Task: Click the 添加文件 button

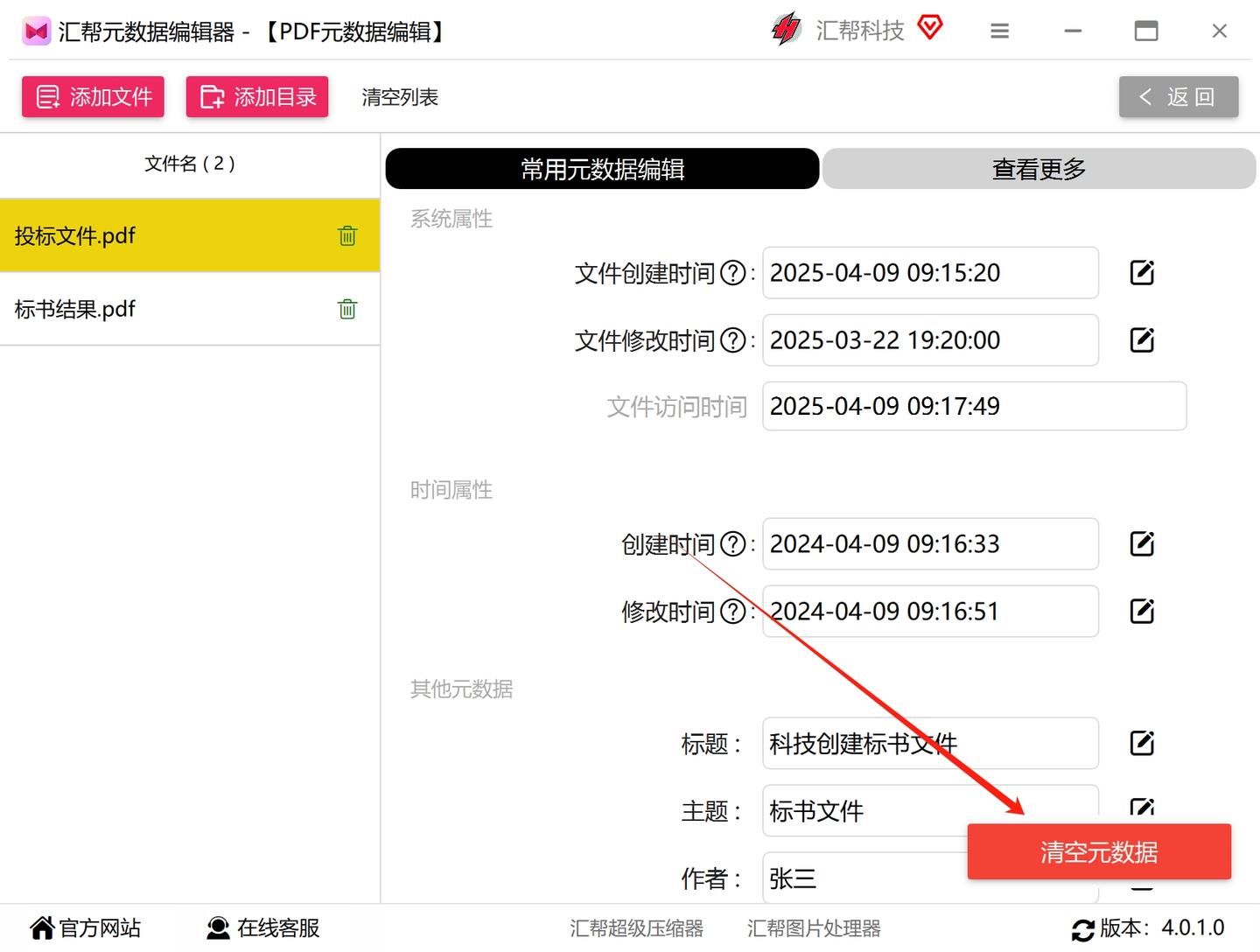Action: (x=93, y=96)
